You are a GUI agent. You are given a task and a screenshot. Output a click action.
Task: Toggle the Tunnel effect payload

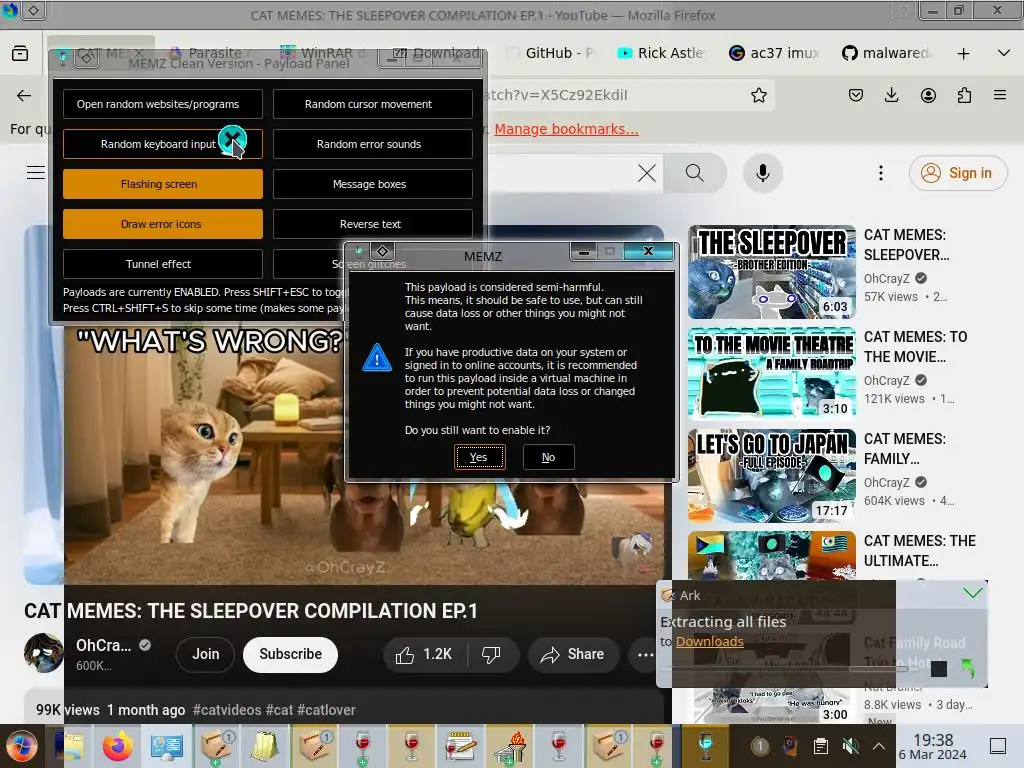click(163, 264)
